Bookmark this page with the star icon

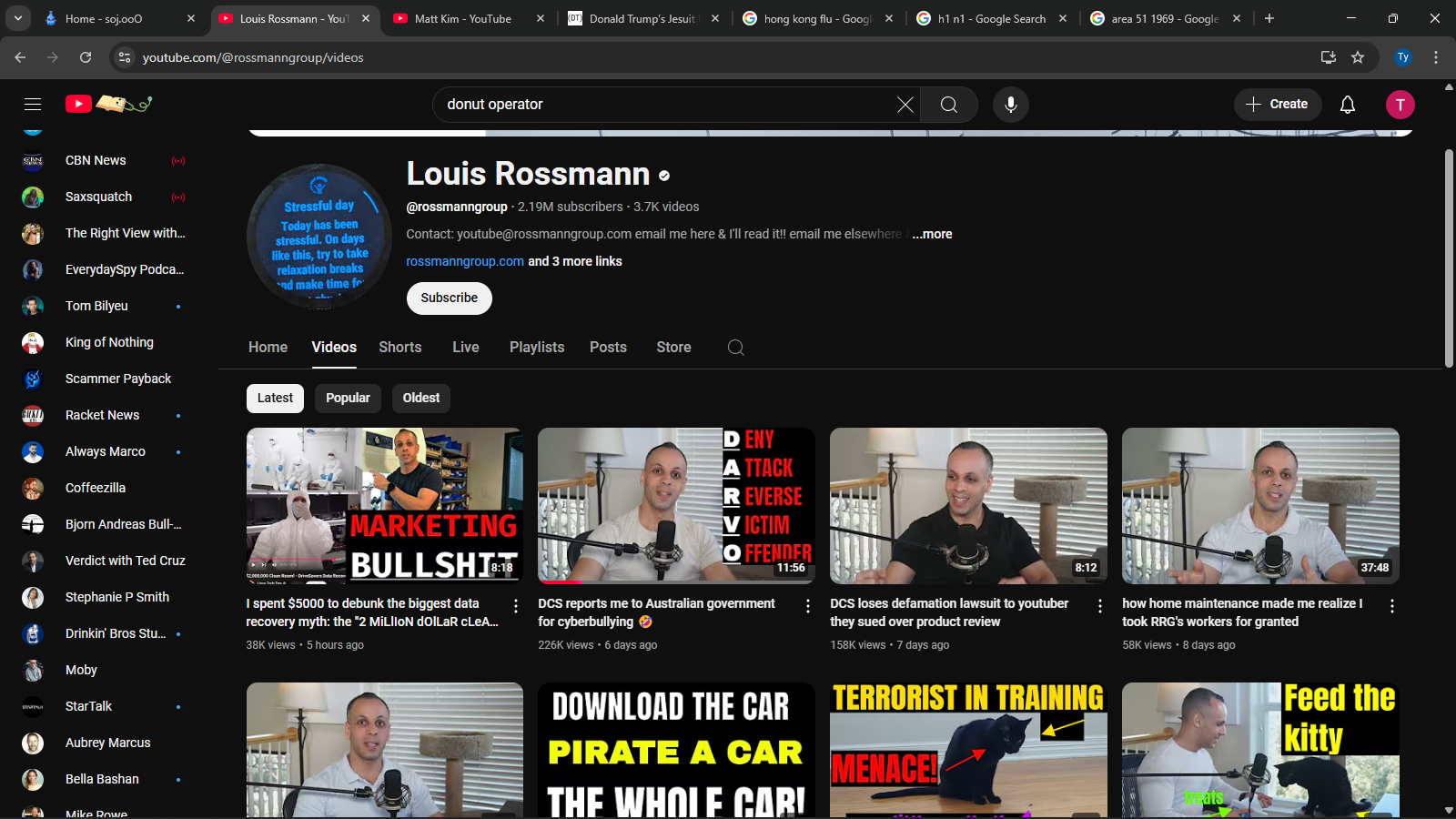pyautogui.click(x=1358, y=57)
